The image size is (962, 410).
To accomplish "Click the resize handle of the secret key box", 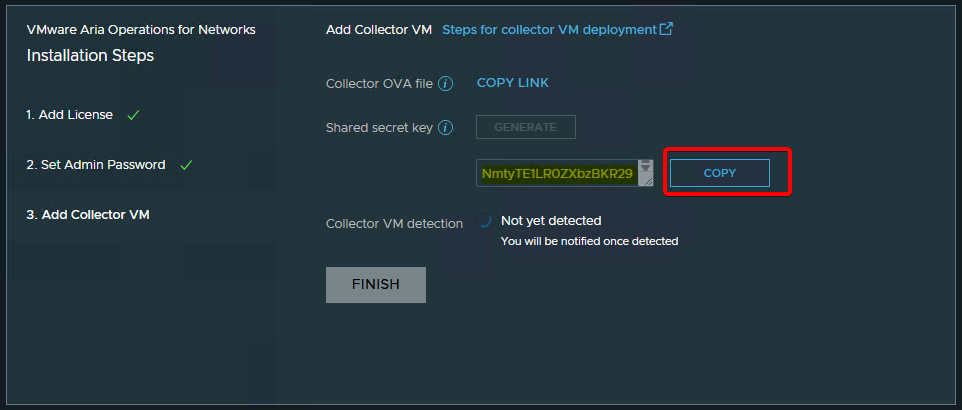I will coord(646,181).
